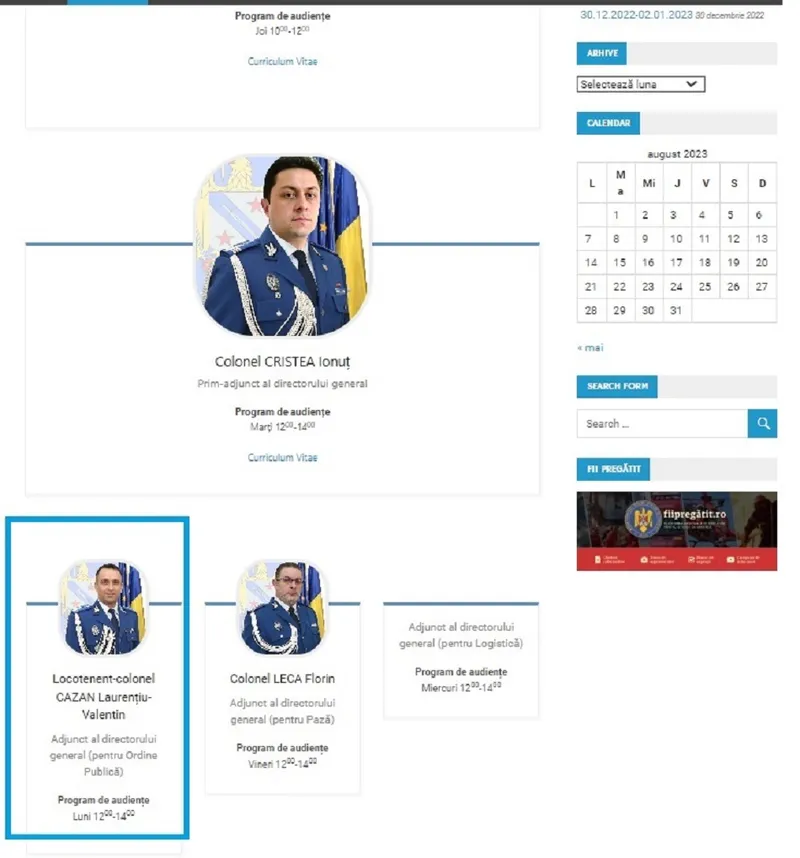Open Colonel CRISTEA Ionuț's Curriculum Vitae link
The height and width of the screenshot is (858, 800).
(x=282, y=457)
